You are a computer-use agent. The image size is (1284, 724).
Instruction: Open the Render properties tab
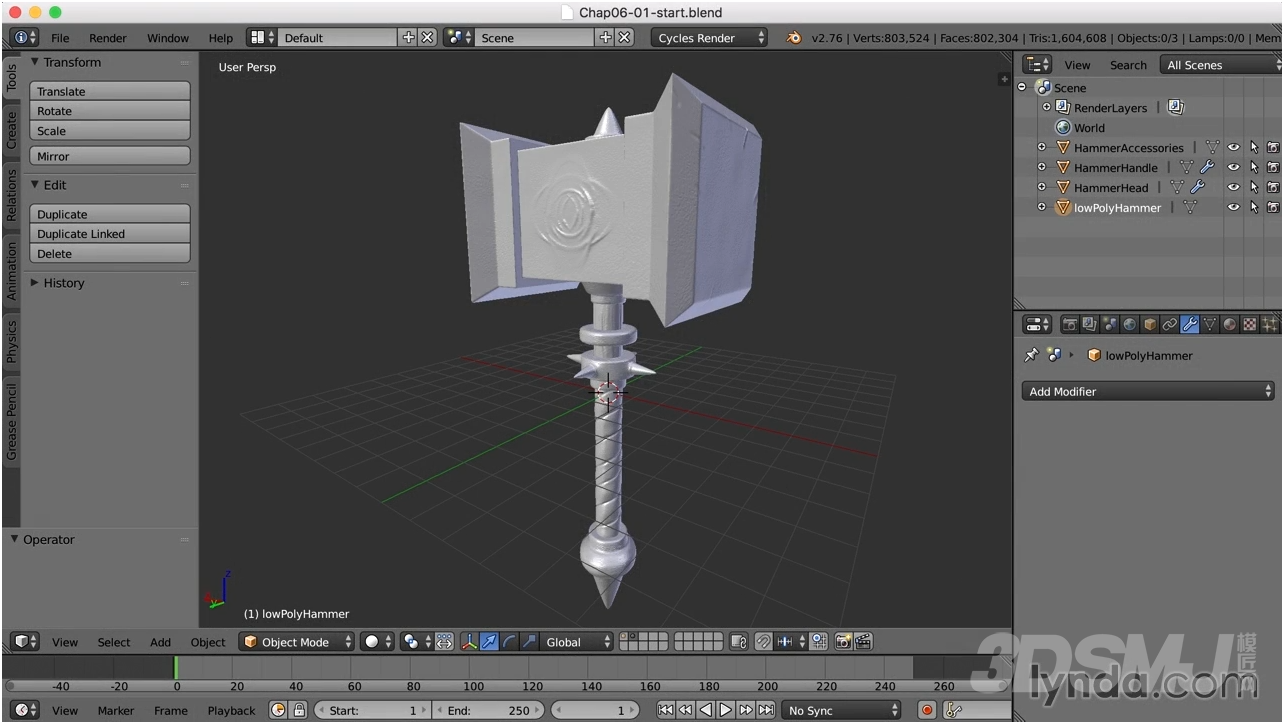click(1070, 324)
